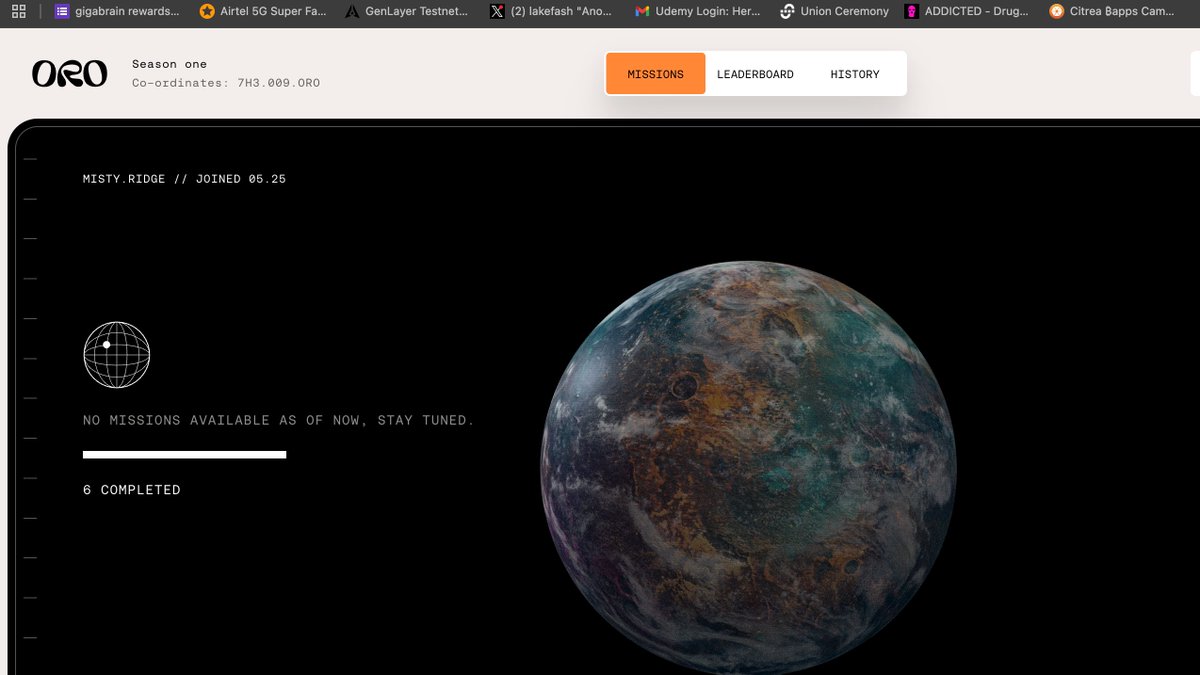The width and height of the screenshot is (1200, 675).
Task: Click the rotating planet image
Action: click(x=748, y=469)
